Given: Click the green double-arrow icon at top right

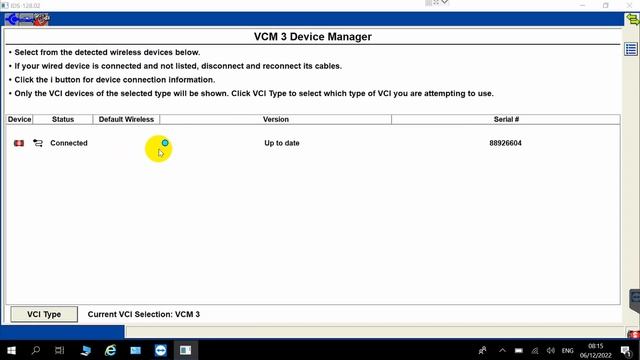Looking at the screenshot, I should tap(633, 19).
